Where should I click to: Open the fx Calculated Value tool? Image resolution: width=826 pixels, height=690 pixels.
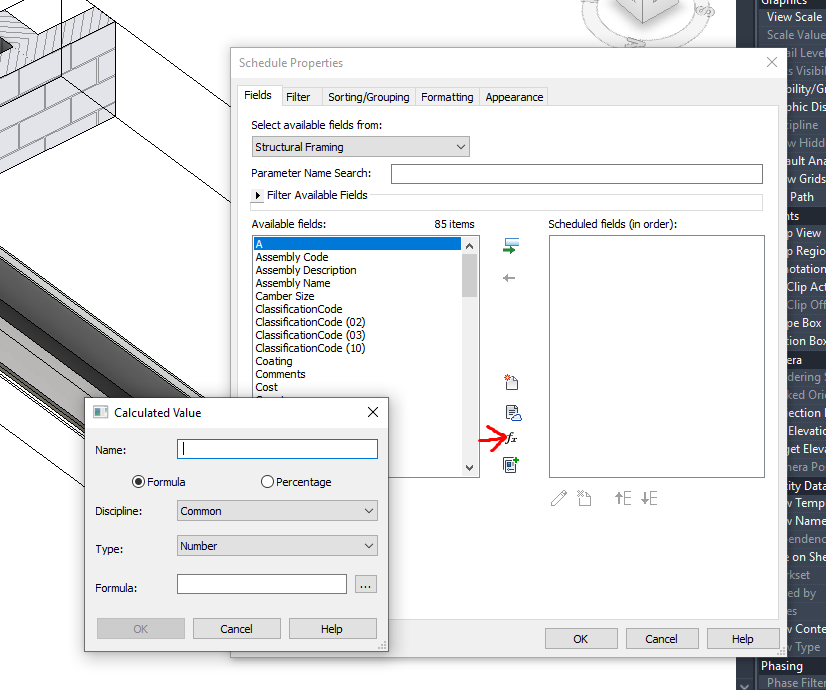511,438
